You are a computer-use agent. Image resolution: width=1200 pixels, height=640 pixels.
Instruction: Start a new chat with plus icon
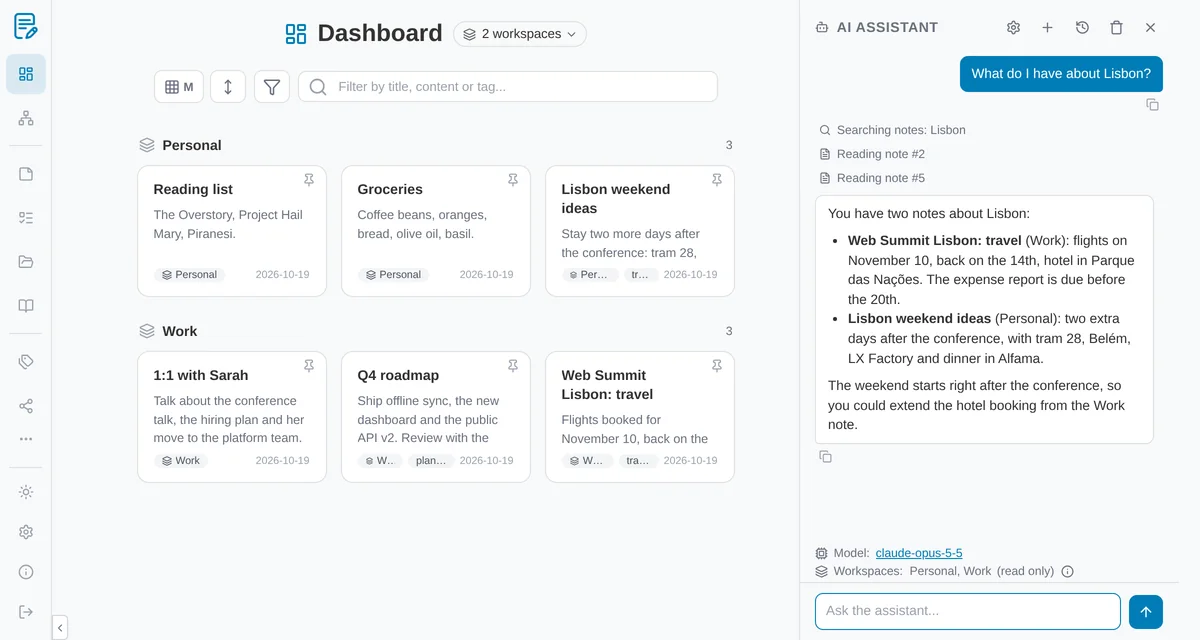point(1047,28)
